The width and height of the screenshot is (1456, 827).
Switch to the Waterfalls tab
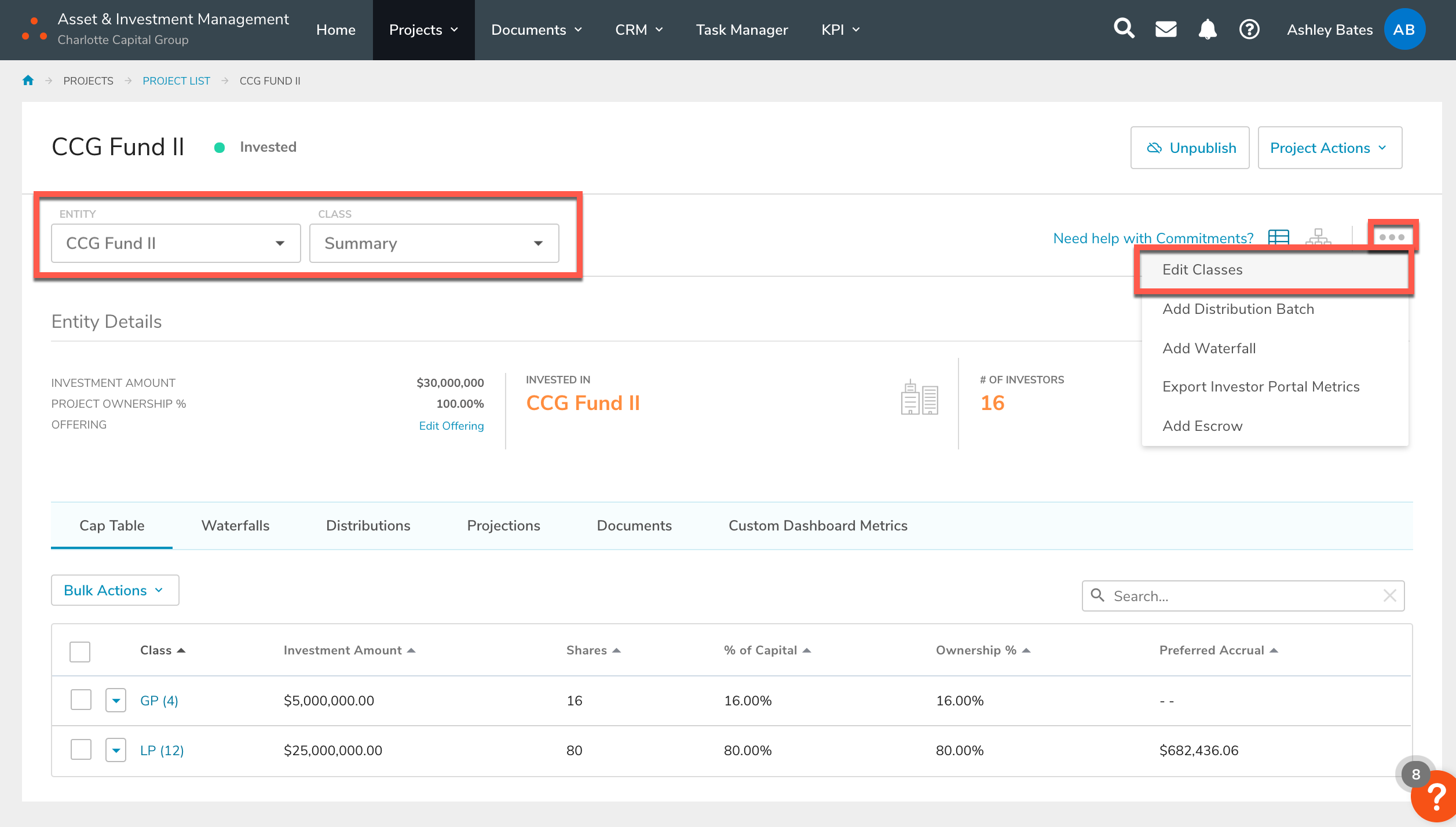[x=235, y=526]
